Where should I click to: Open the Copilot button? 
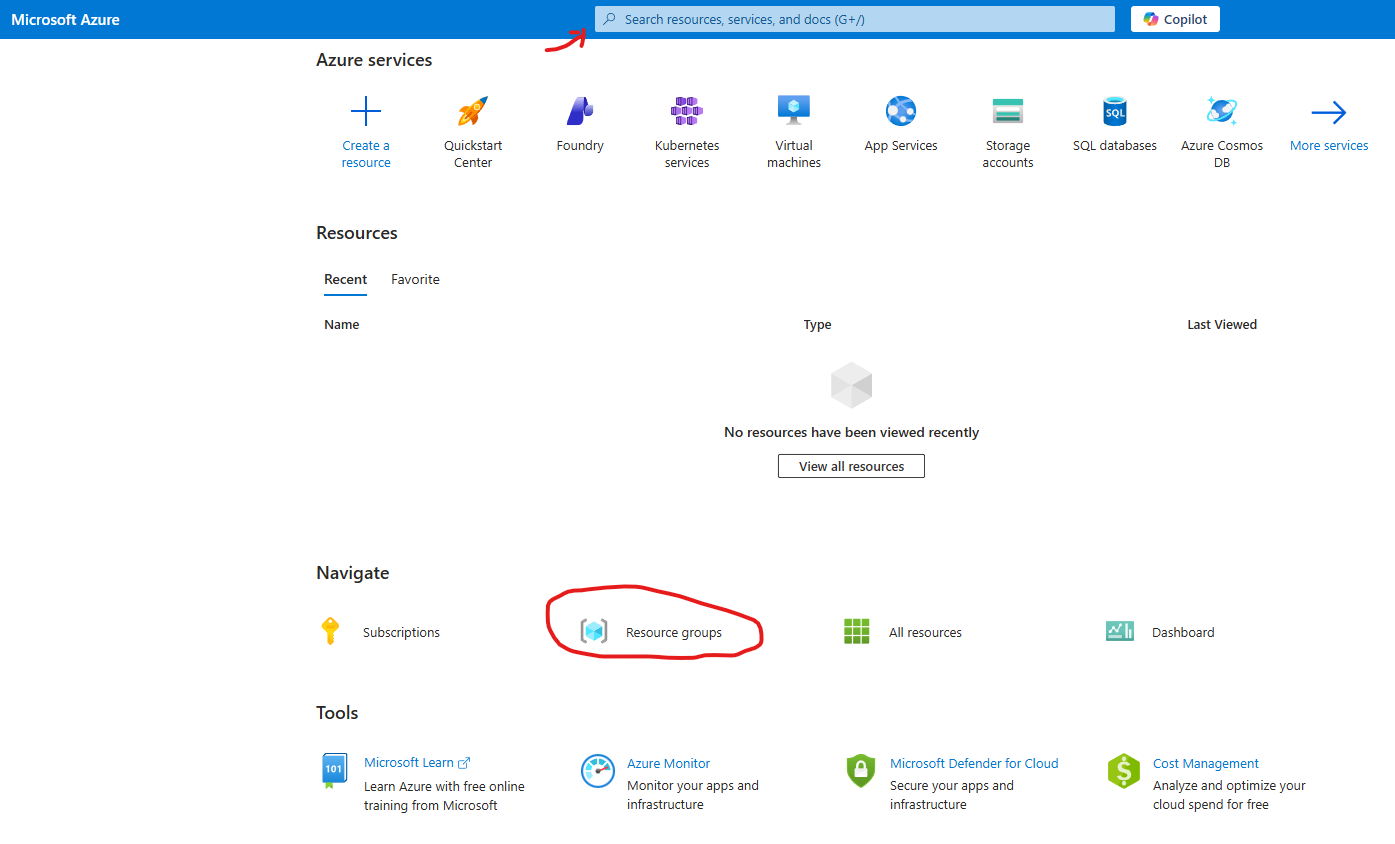point(1175,19)
